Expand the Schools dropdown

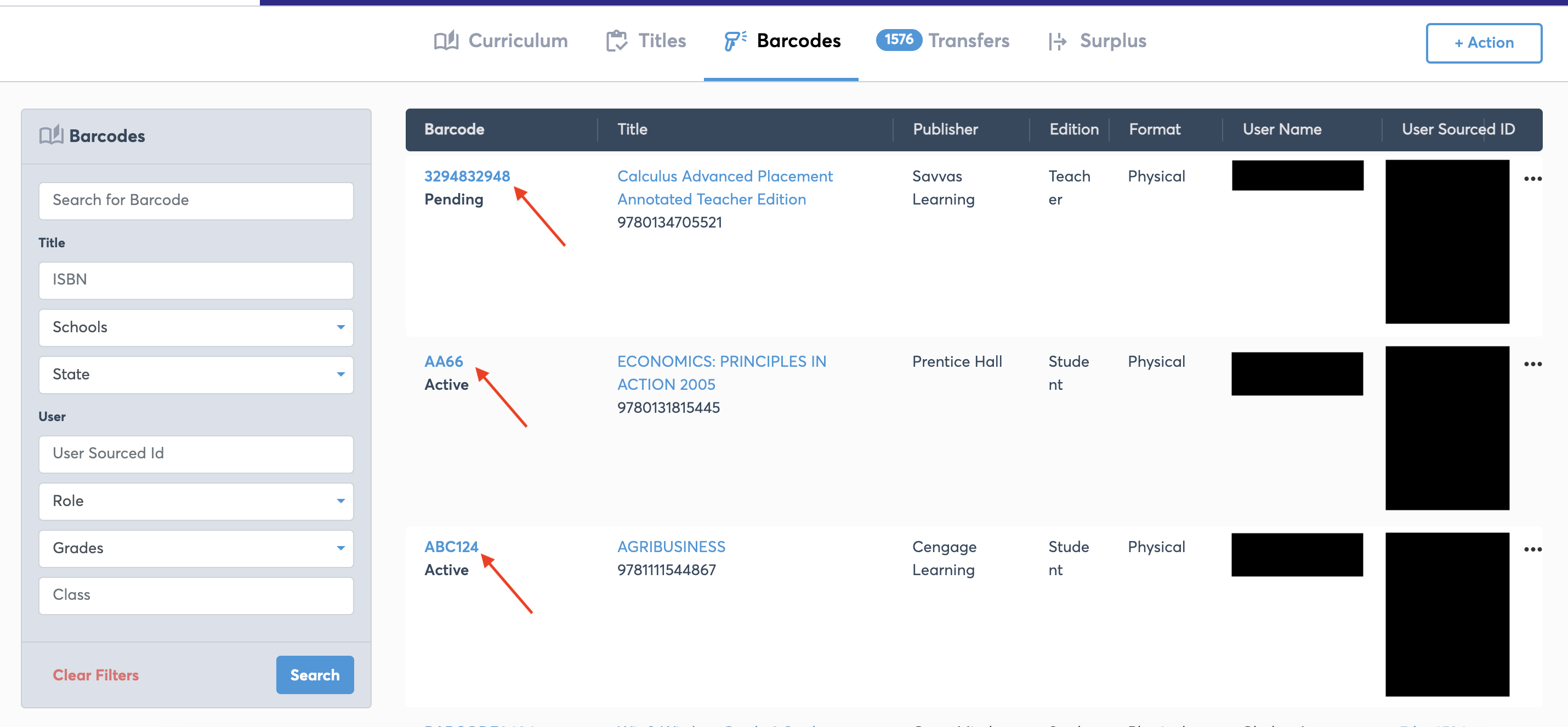[x=196, y=327]
